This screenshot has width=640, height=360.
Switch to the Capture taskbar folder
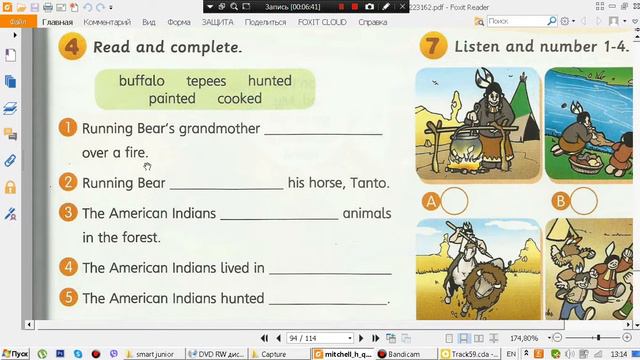(279, 354)
